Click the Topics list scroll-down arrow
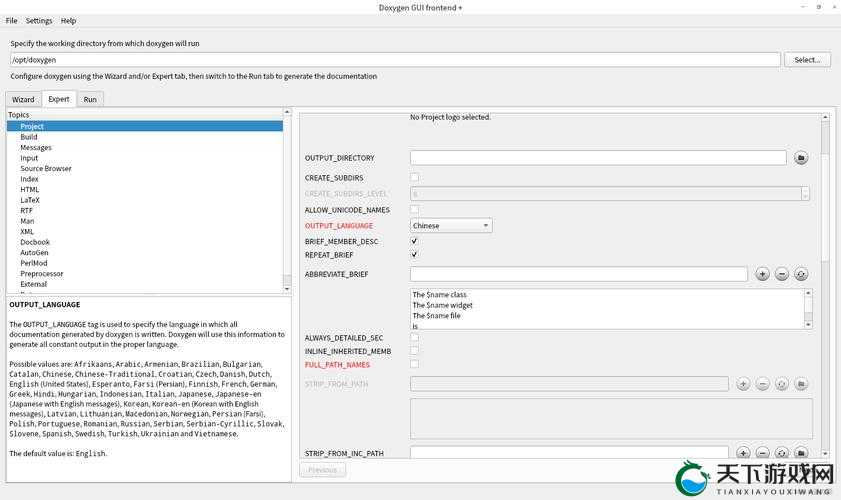Image resolution: width=841 pixels, height=500 pixels. 287,289
